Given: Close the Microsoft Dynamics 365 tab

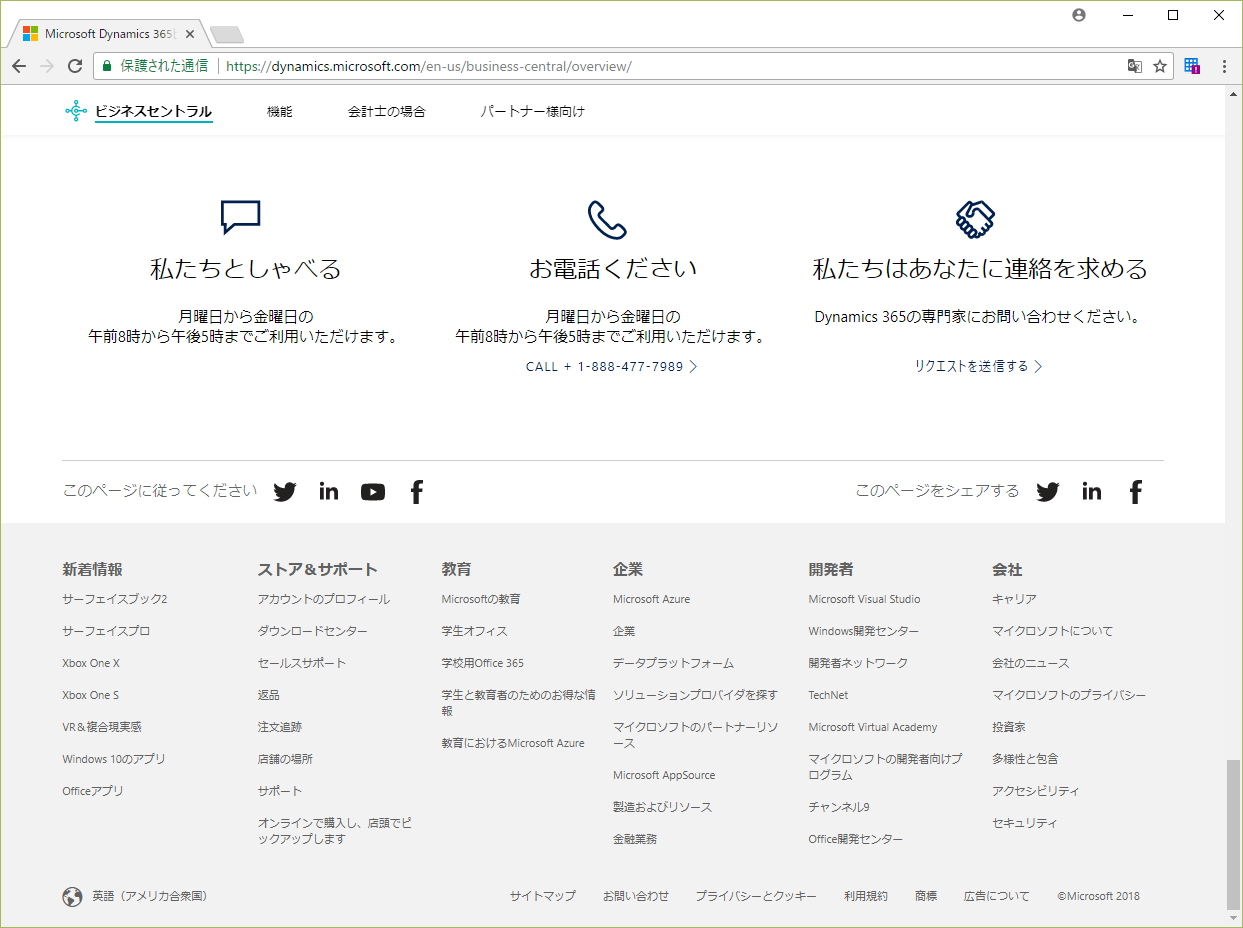Looking at the screenshot, I should (x=190, y=34).
